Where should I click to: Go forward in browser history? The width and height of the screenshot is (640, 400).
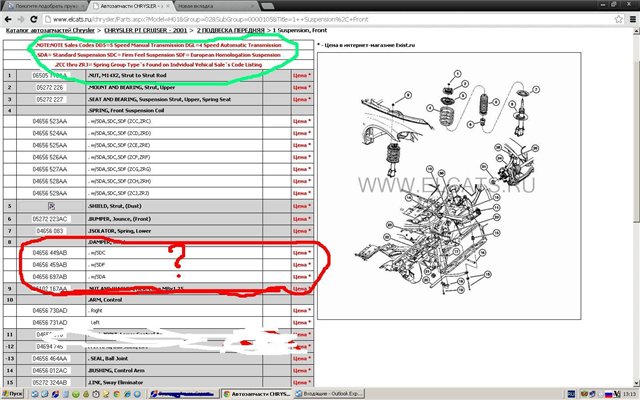coord(20,19)
